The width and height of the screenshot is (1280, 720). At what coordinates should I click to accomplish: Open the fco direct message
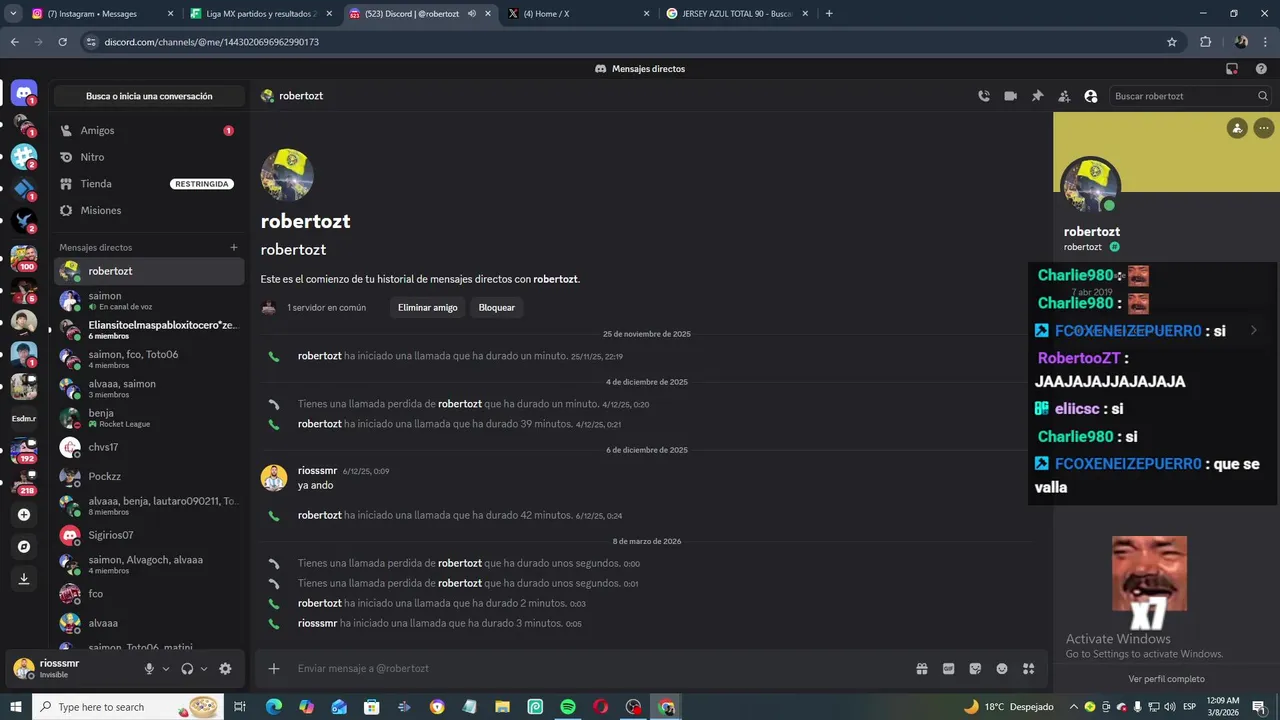(x=149, y=593)
